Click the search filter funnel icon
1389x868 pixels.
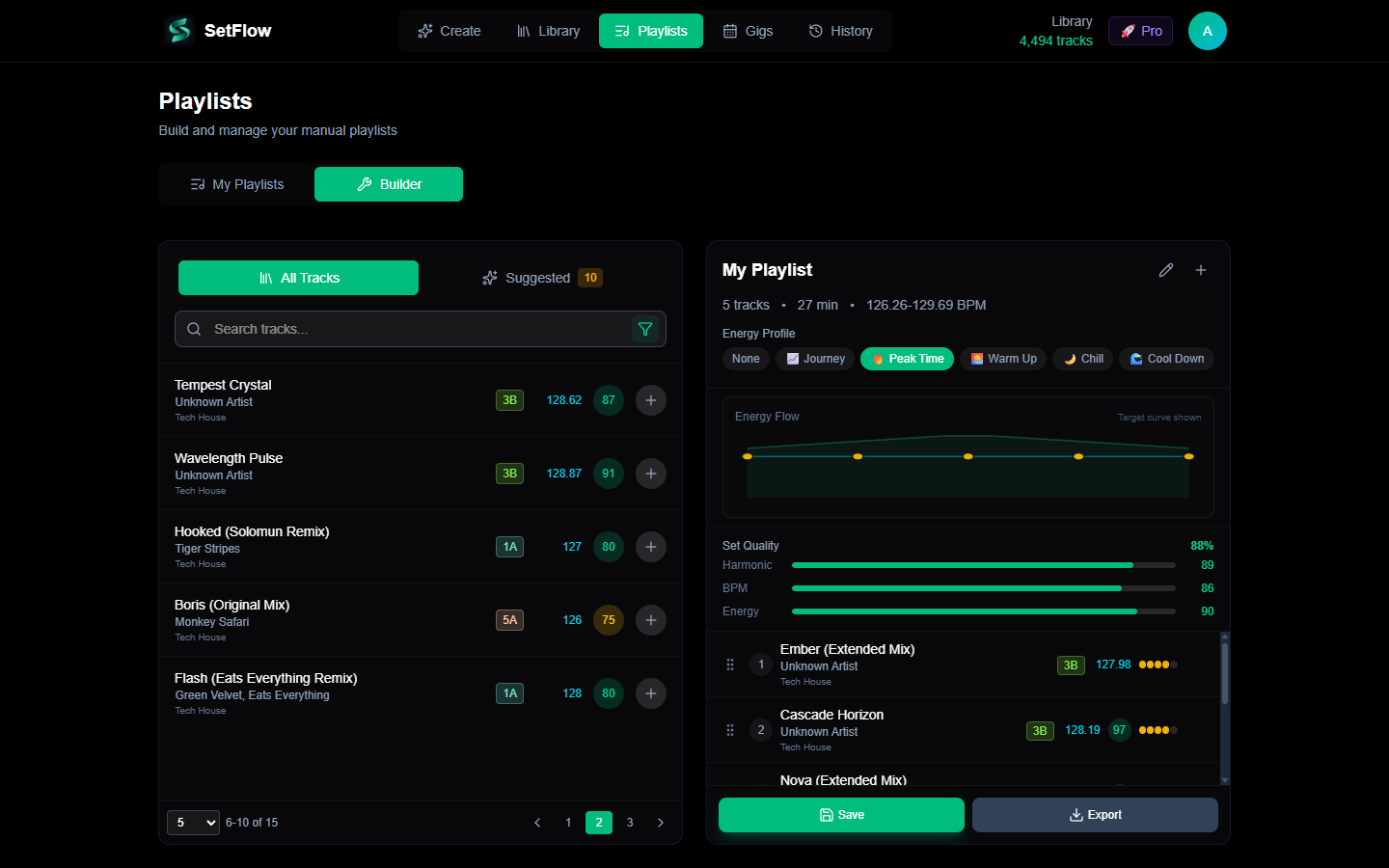645,329
